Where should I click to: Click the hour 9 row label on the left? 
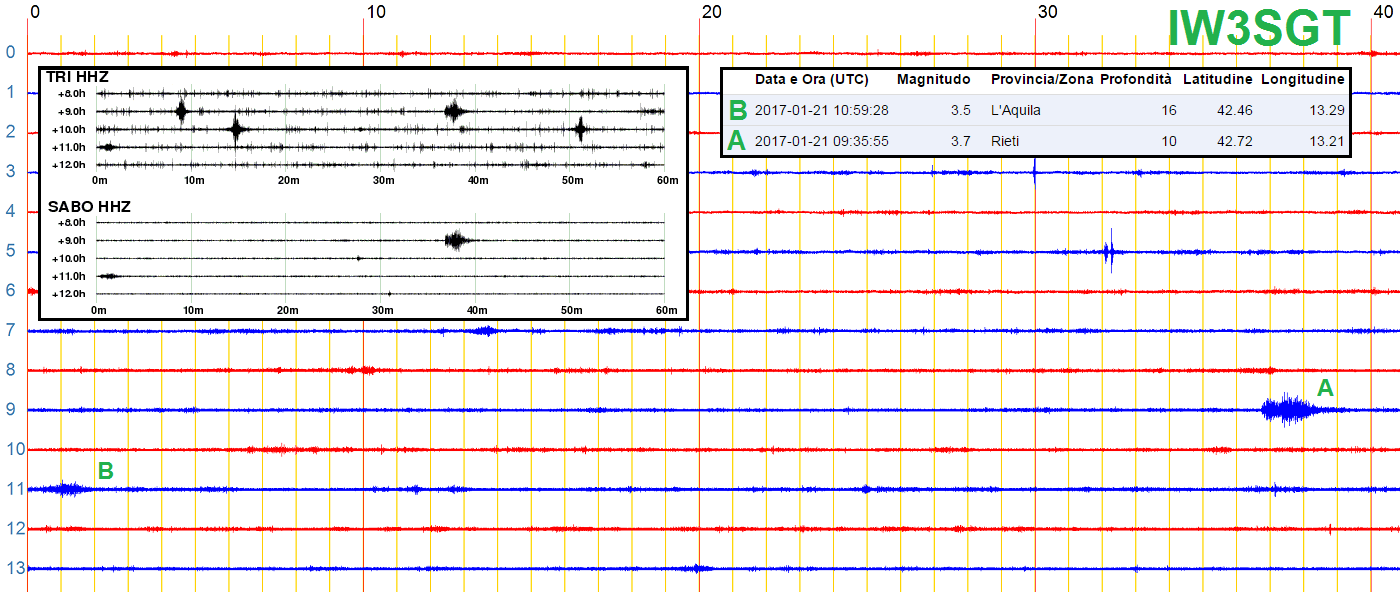pyautogui.click(x=9, y=410)
